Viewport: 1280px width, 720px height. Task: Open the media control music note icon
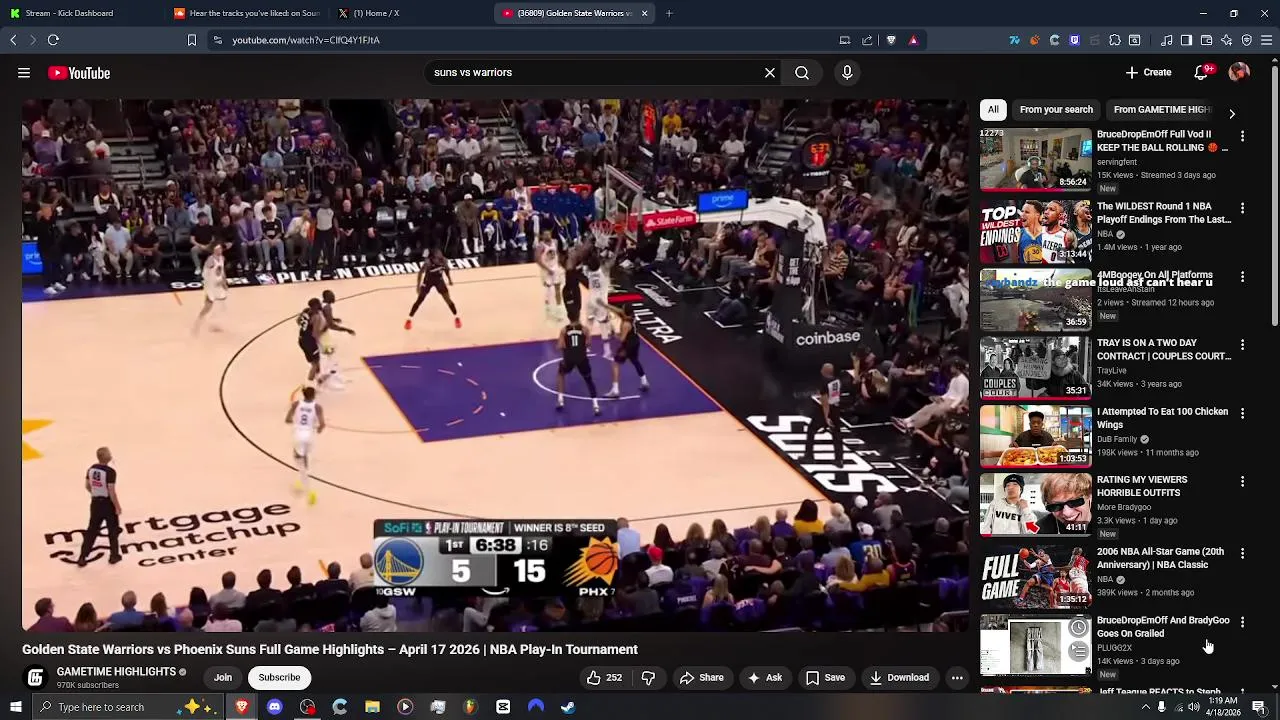[1166, 40]
